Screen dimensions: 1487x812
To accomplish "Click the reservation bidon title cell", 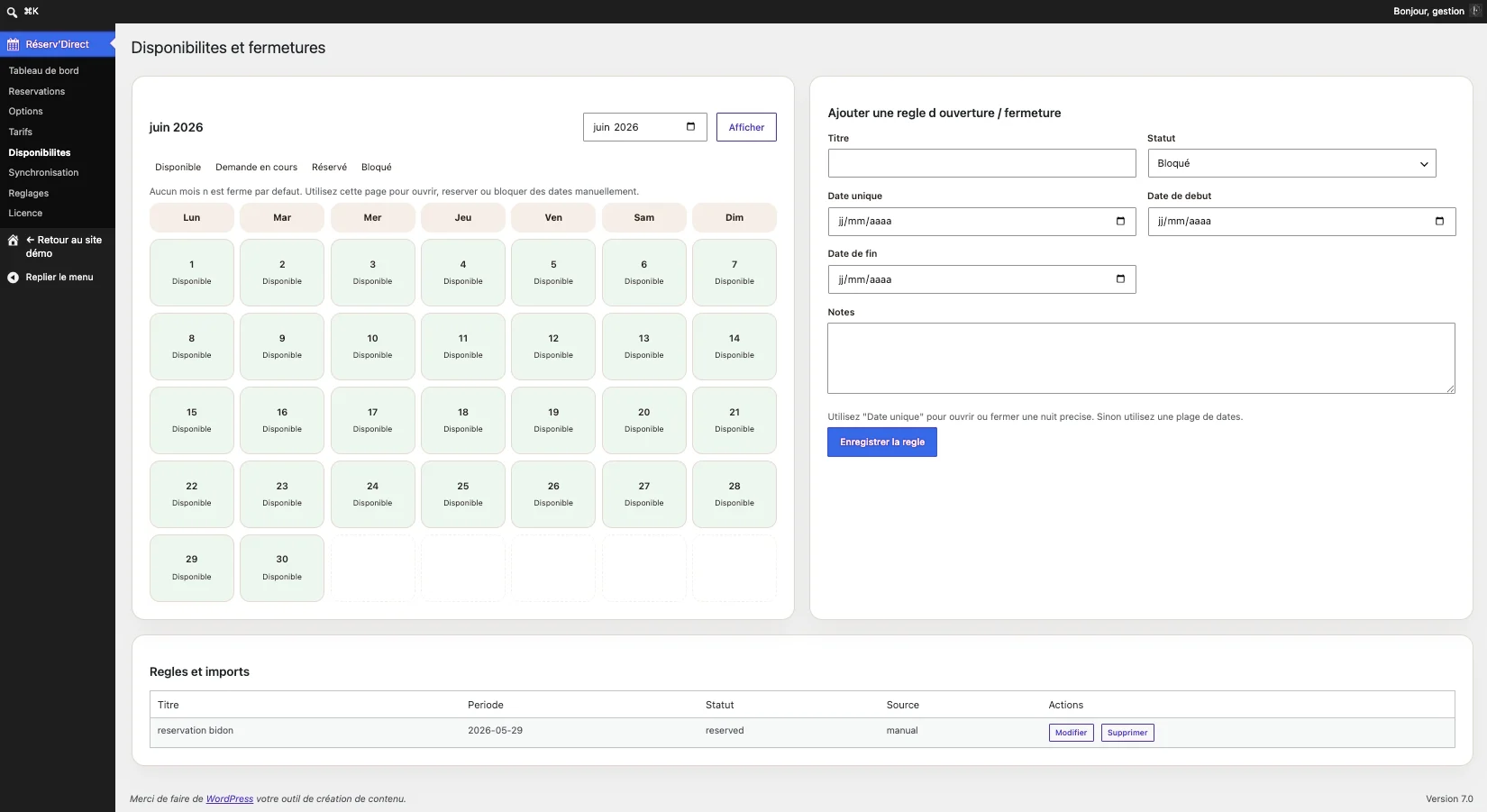I will (196, 731).
